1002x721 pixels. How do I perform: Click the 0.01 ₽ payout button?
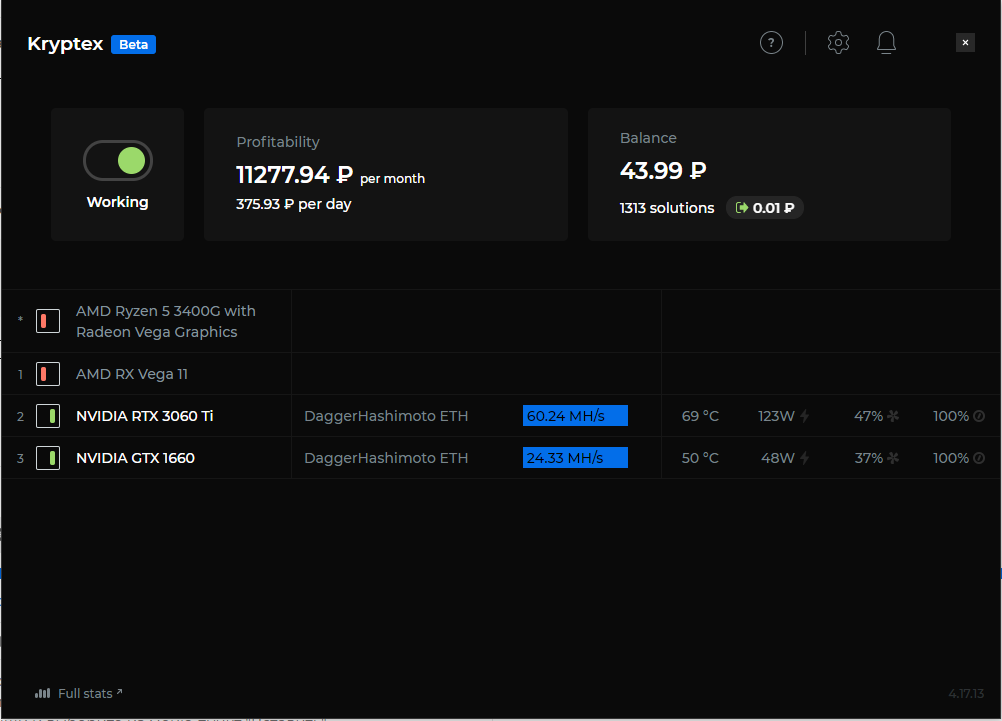[x=764, y=208]
